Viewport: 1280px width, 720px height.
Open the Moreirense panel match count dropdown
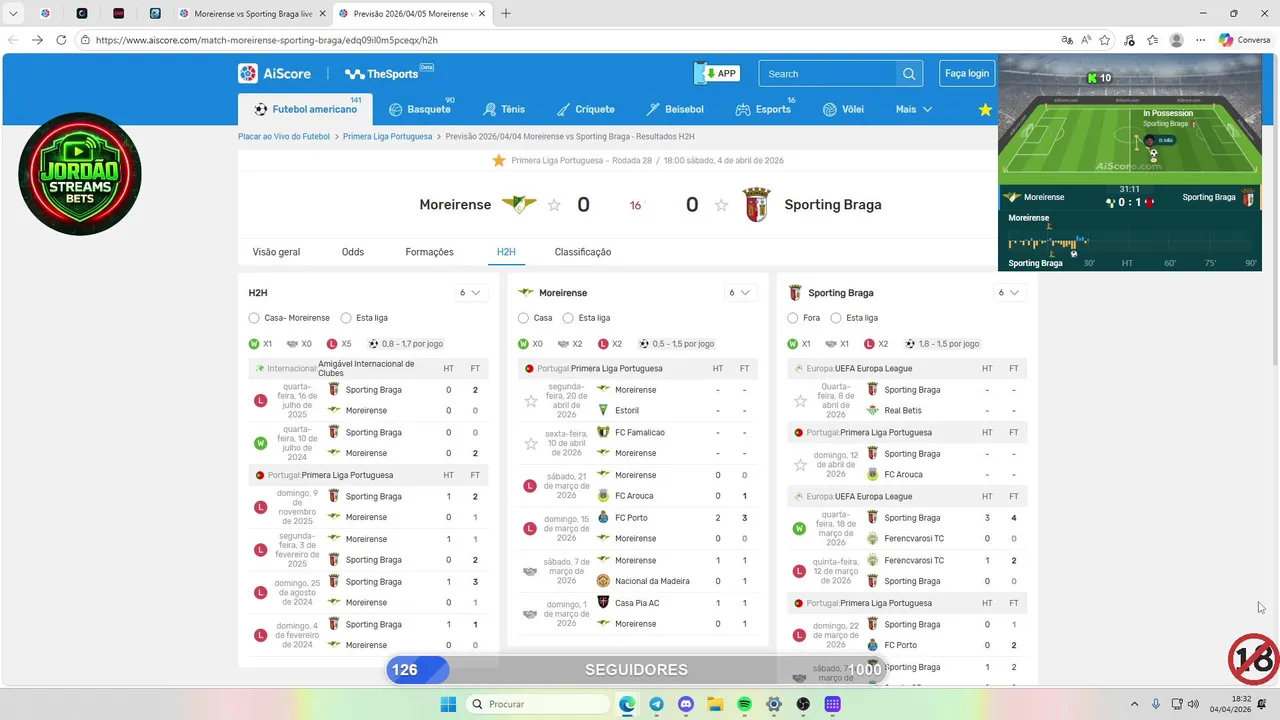pyautogui.click(x=741, y=293)
